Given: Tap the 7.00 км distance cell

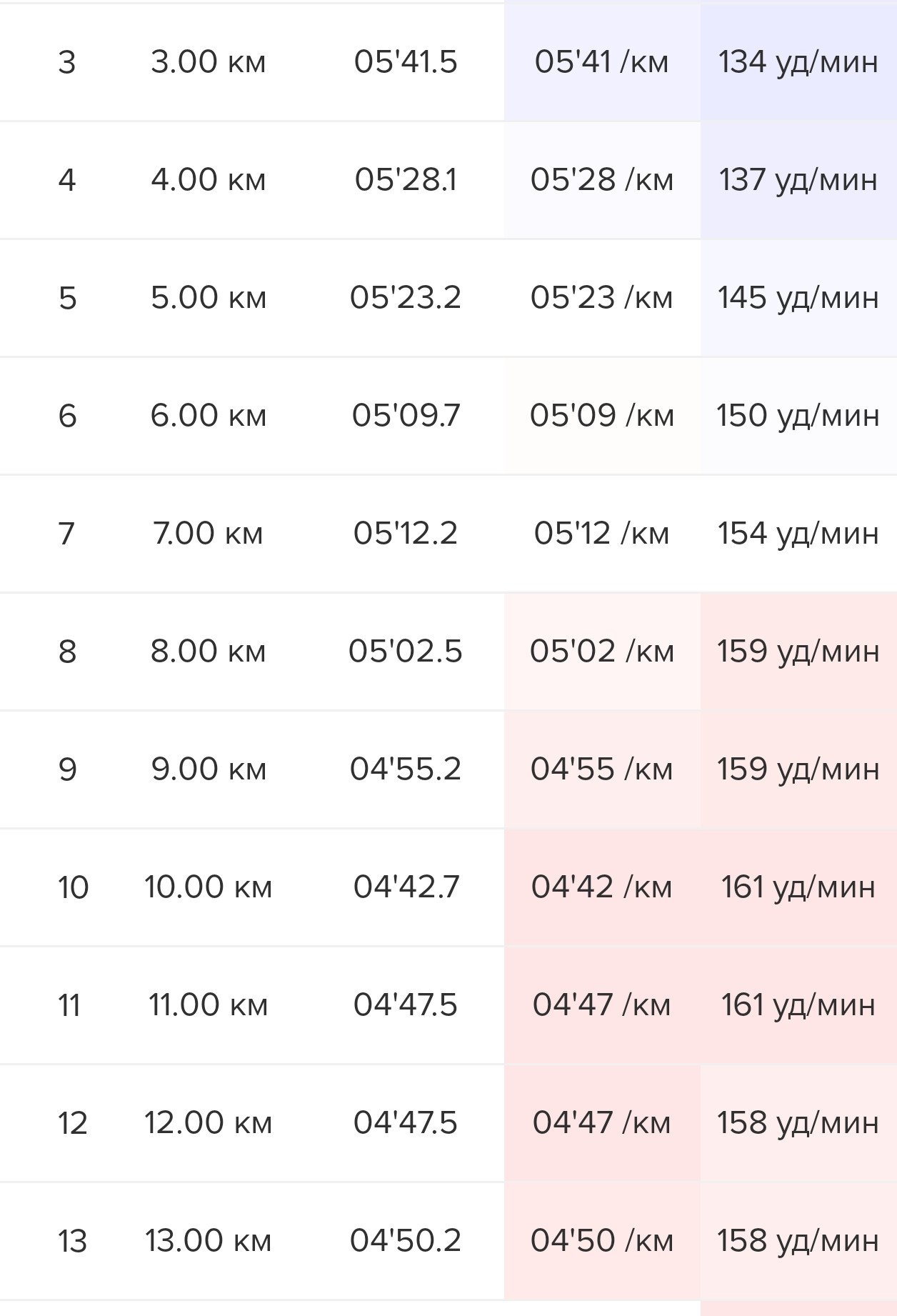Looking at the screenshot, I should coord(208,533).
